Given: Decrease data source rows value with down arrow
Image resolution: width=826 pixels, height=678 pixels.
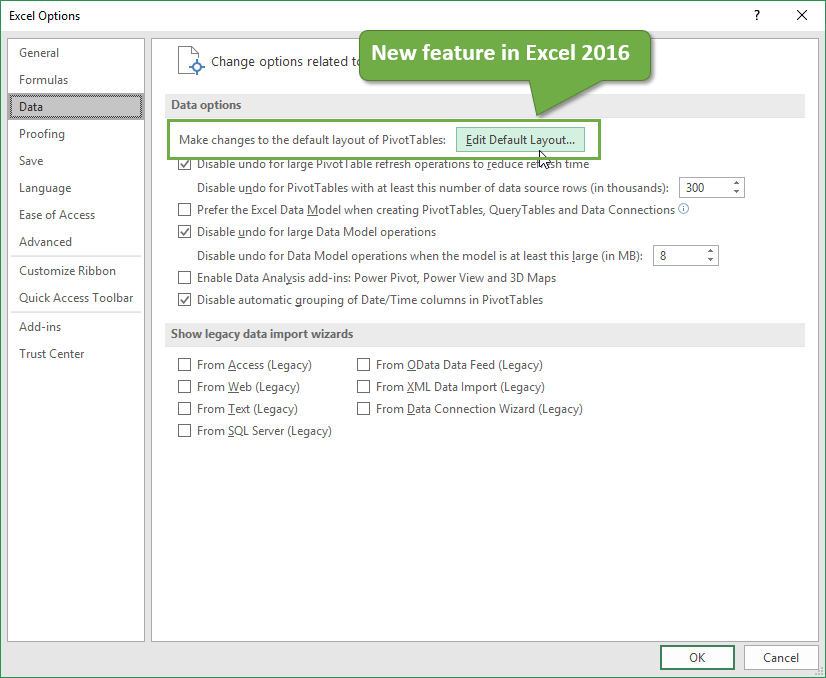Looking at the screenshot, I should pos(737,192).
